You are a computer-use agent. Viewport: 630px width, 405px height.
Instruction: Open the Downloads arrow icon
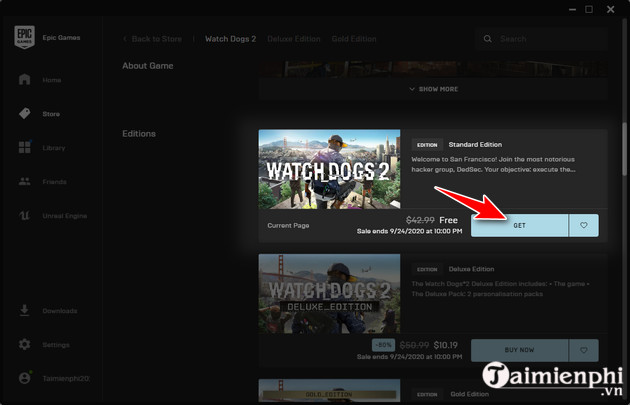pos(25,310)
